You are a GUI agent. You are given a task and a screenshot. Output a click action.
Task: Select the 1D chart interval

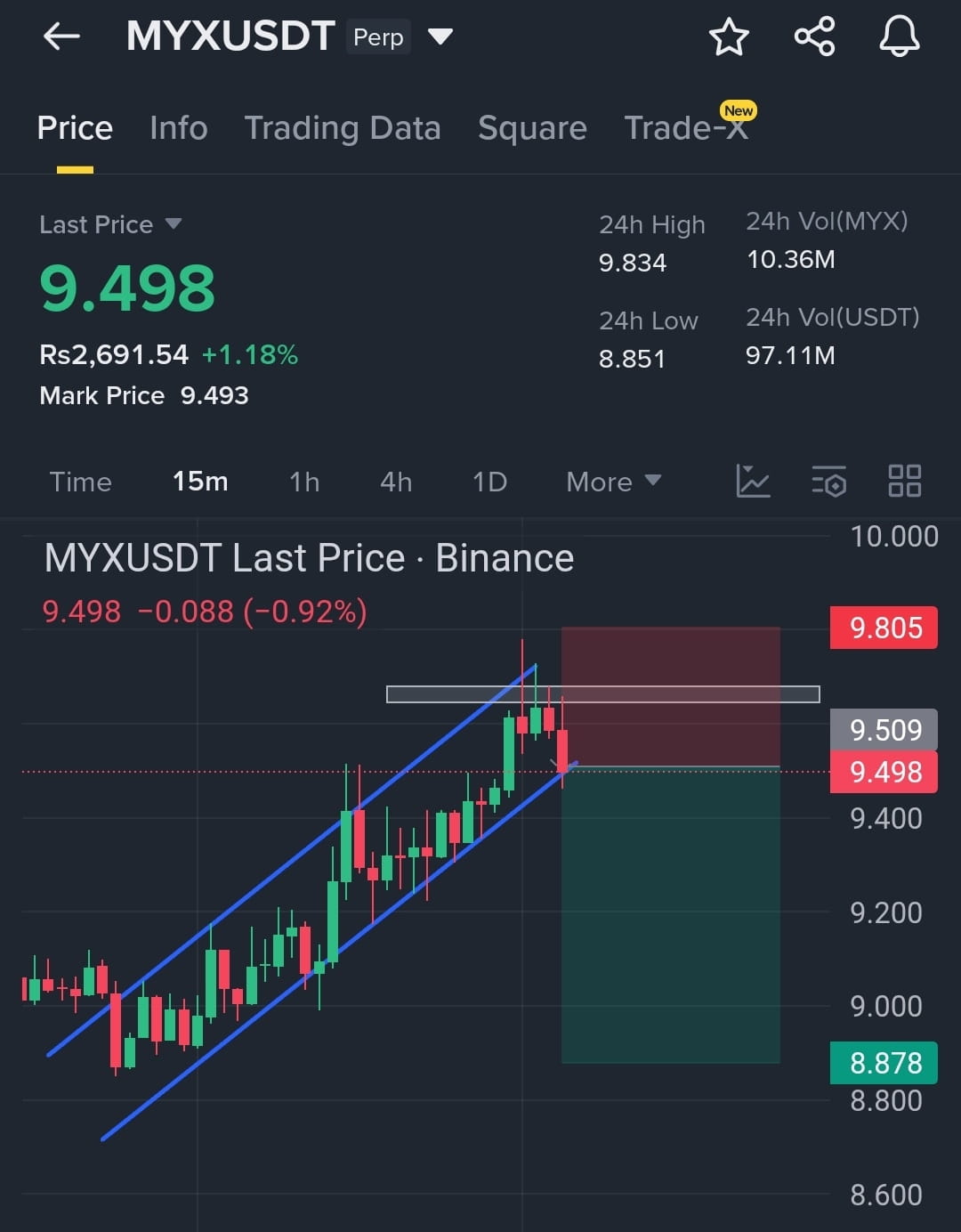point(489,482)
